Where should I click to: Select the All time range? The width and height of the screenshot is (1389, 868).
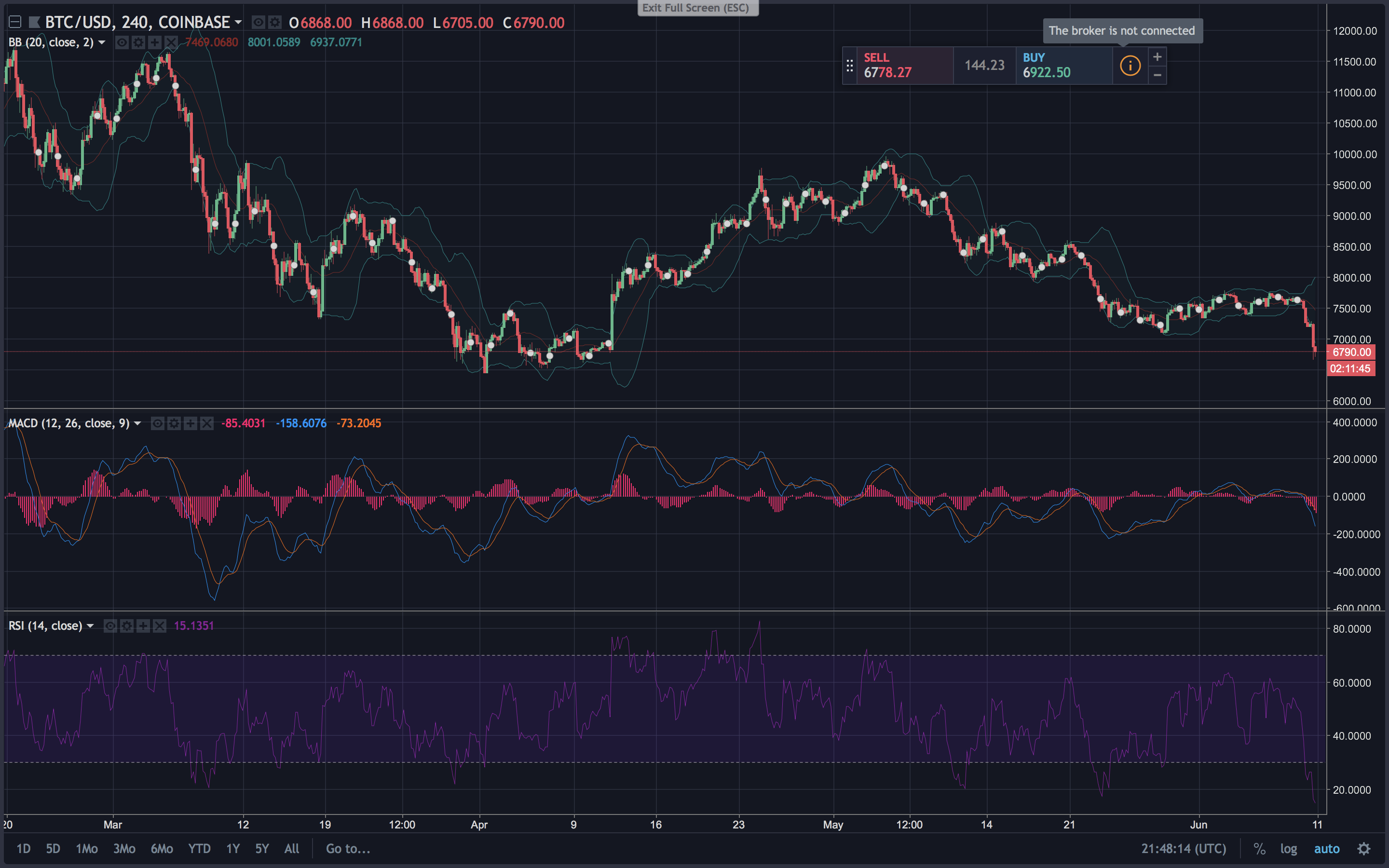coord(292,849)
